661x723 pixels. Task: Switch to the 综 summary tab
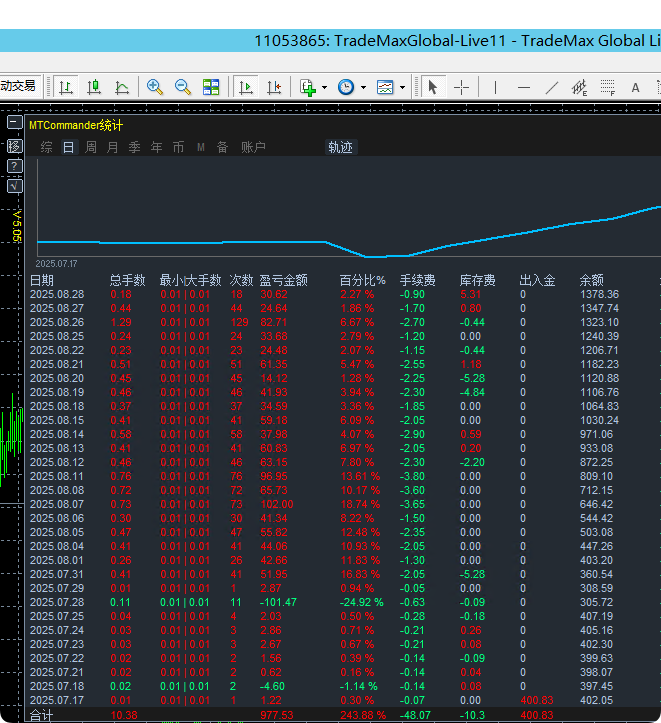pyautogui.click(x=47, y=147)
